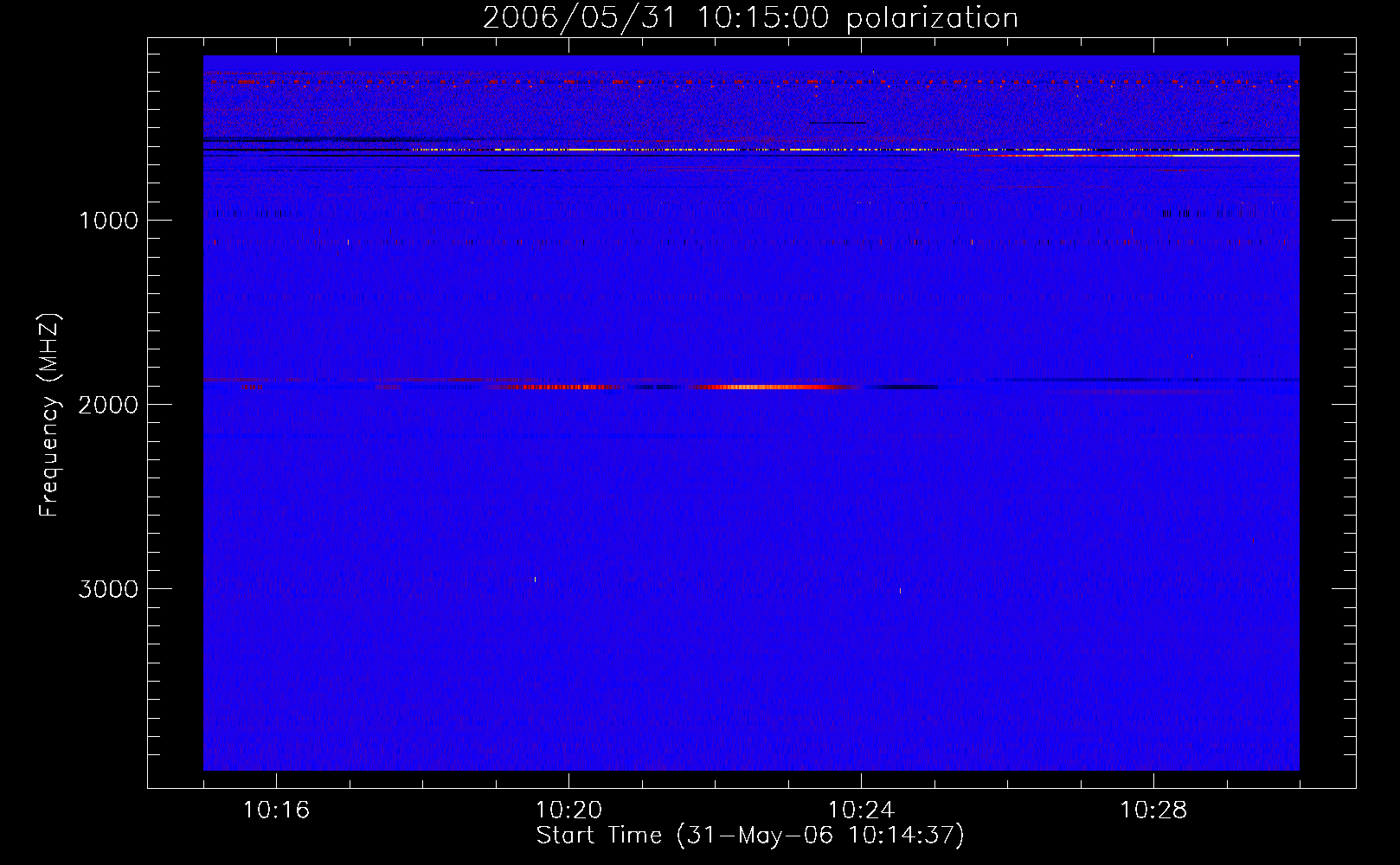Click the 2000 frequency tick label
The height and width of the screenshot is (865, 1400).
point(108,405)
